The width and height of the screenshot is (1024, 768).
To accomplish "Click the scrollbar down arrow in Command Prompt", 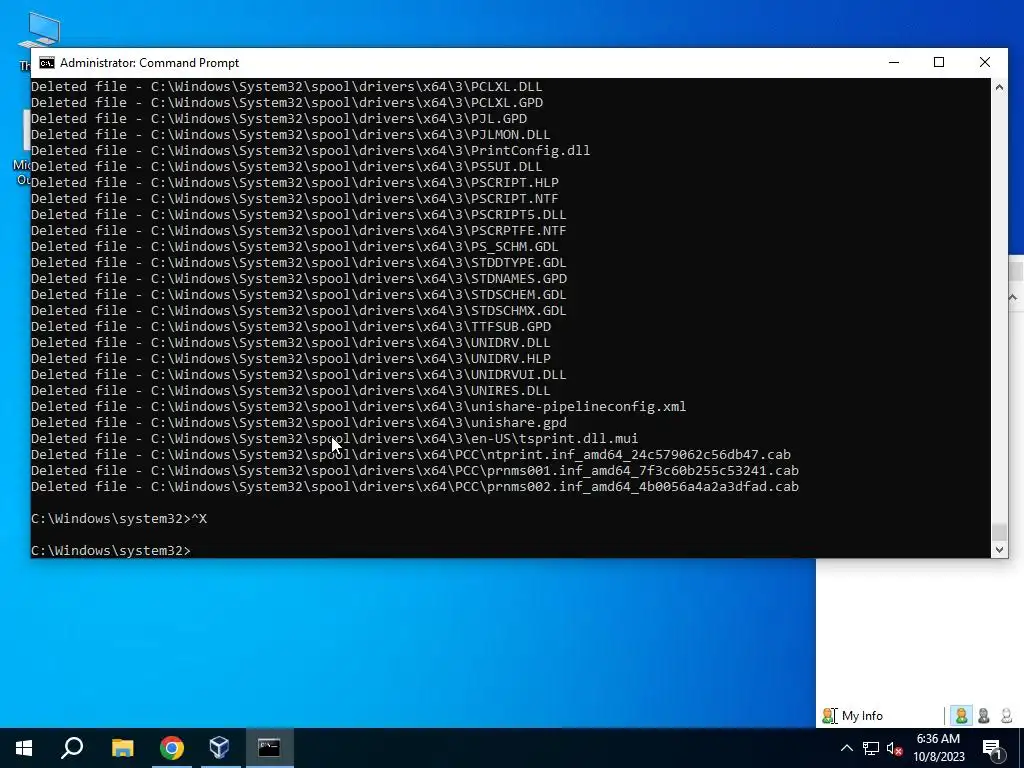I will tap(999, 550).
